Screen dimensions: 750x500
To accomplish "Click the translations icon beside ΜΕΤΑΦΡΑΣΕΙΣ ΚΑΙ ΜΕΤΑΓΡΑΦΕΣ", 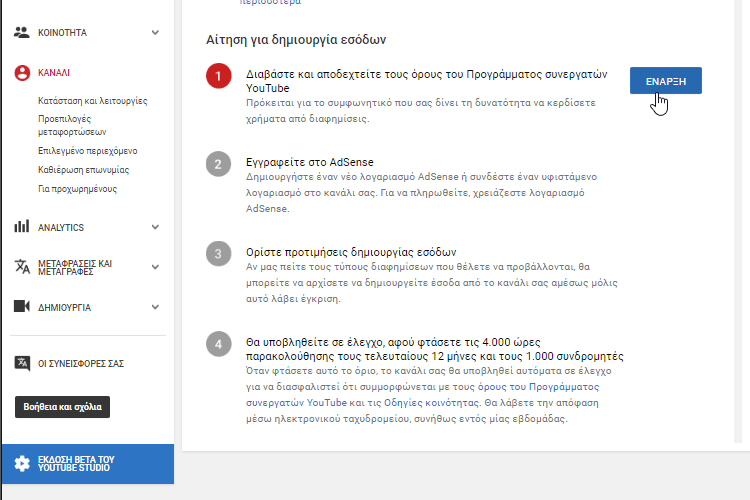I will (x=22, y=267).
